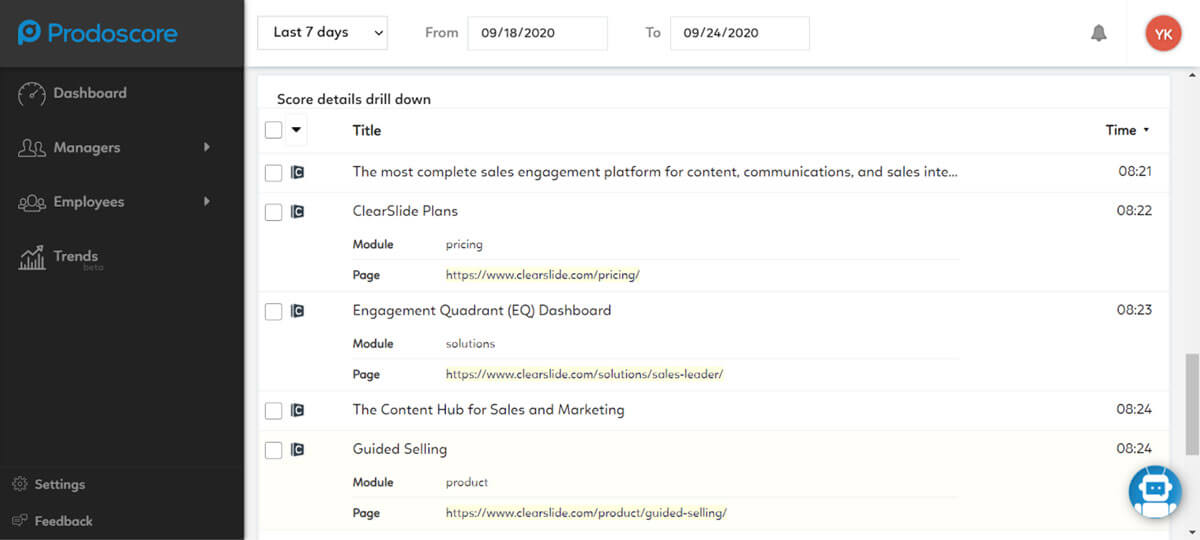Image resolution: width=1200 pixels, height=540 pixels.
Task: Click ClearSlide icon beside Guided Selling
Action: tap(297, 450)
